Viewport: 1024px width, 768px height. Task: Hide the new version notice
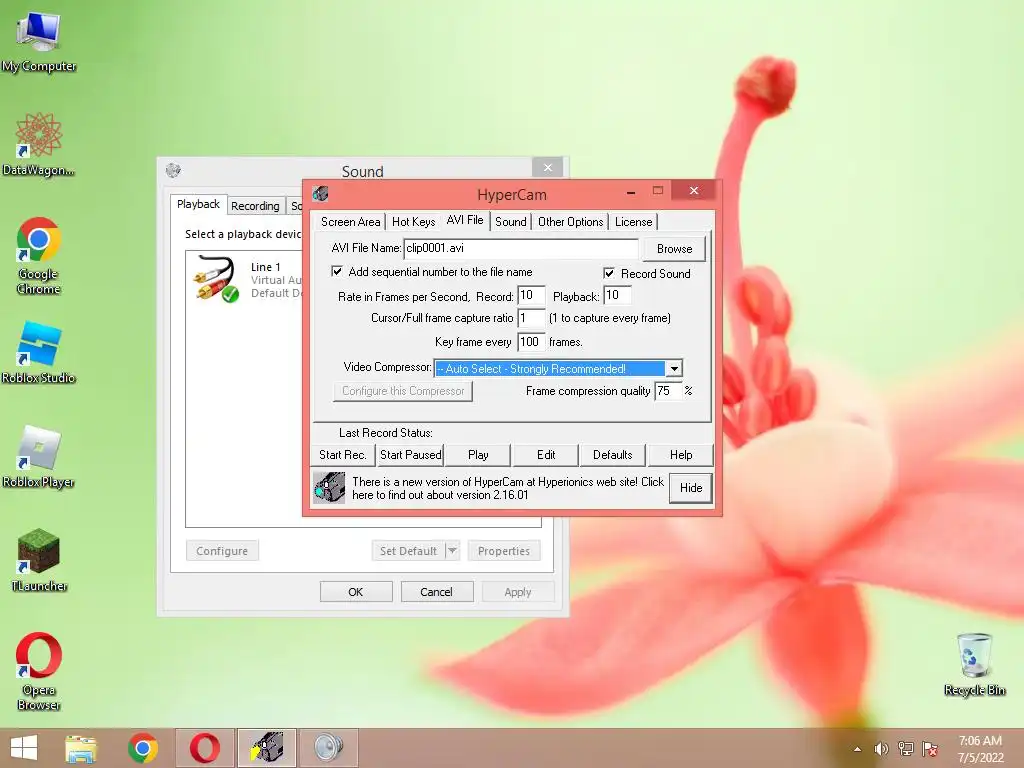pos(691,488)
